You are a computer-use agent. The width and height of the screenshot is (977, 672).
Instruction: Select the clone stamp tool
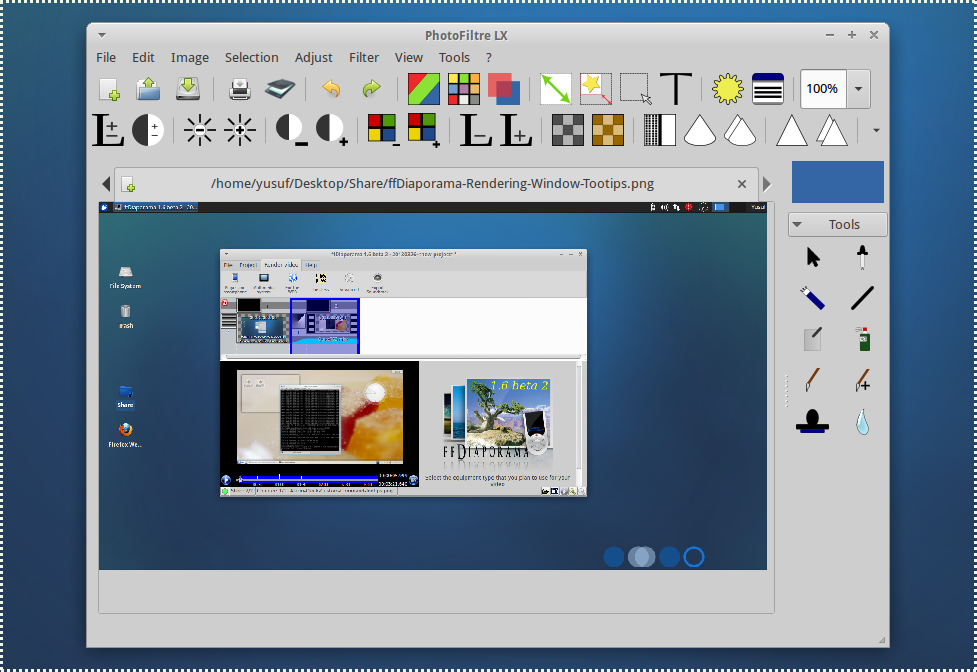point(813,421)
